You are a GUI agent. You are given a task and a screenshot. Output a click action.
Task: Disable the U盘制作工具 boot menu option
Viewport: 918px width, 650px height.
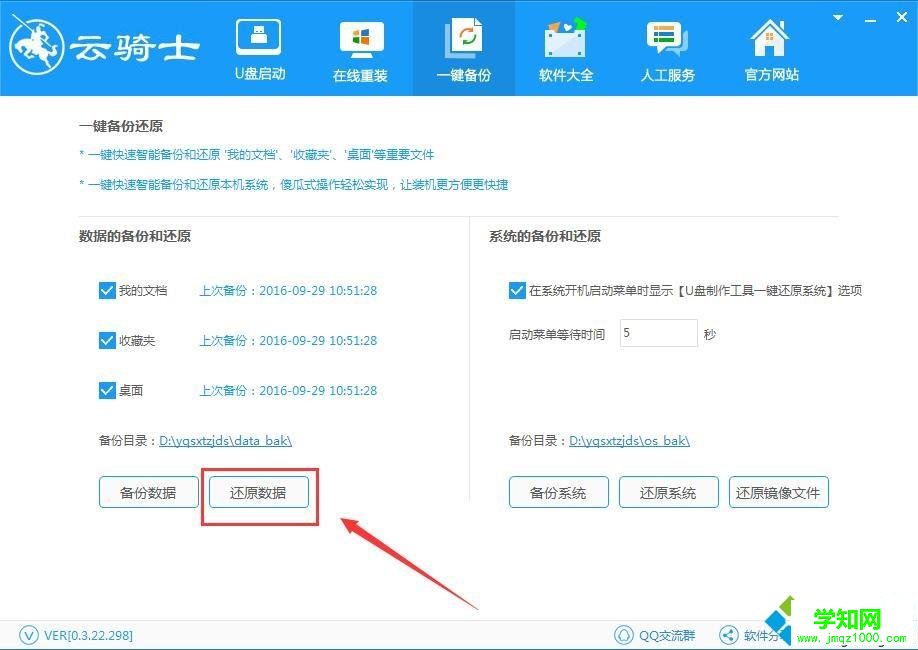517,290
